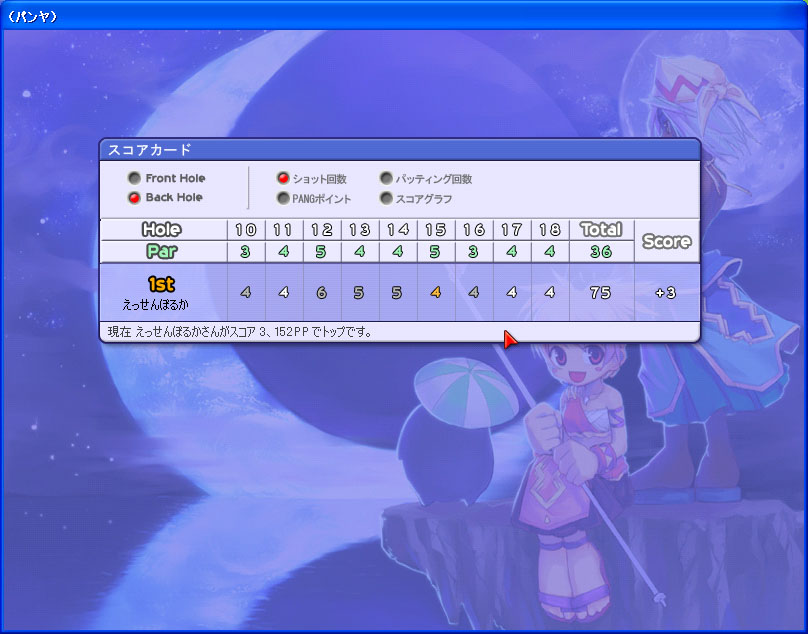
Task: Click hole 12 score of 6
Action: 321,293
